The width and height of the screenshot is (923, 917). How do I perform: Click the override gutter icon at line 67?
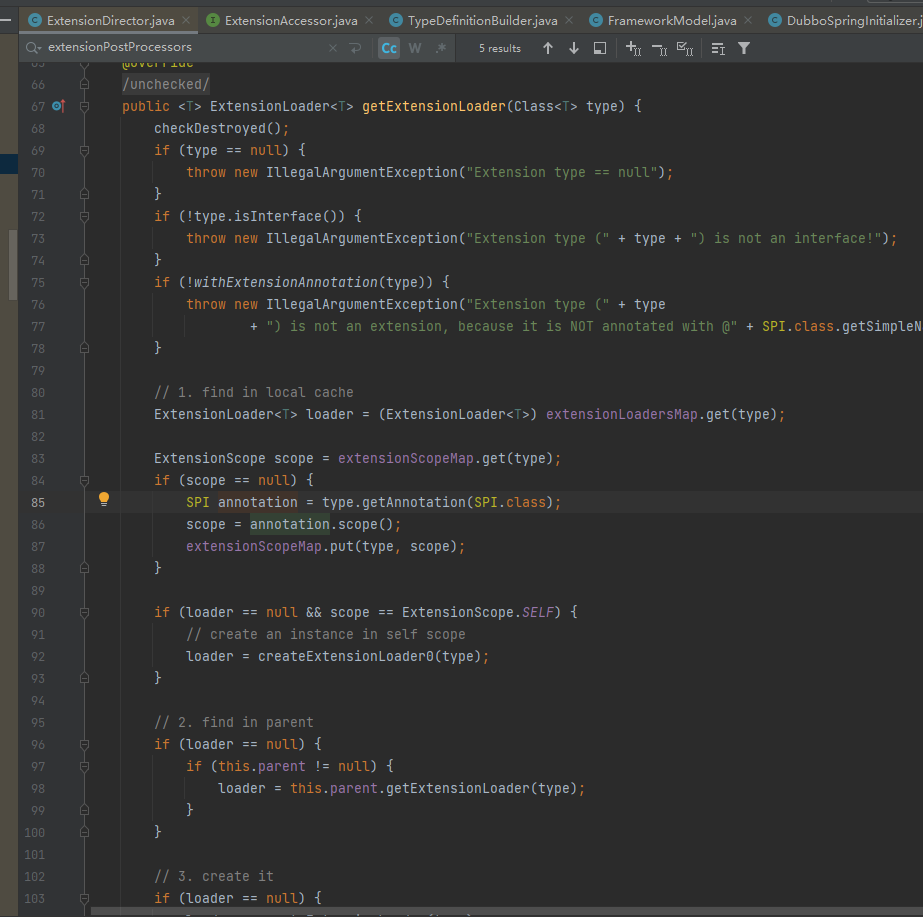[x=58, y=106]
